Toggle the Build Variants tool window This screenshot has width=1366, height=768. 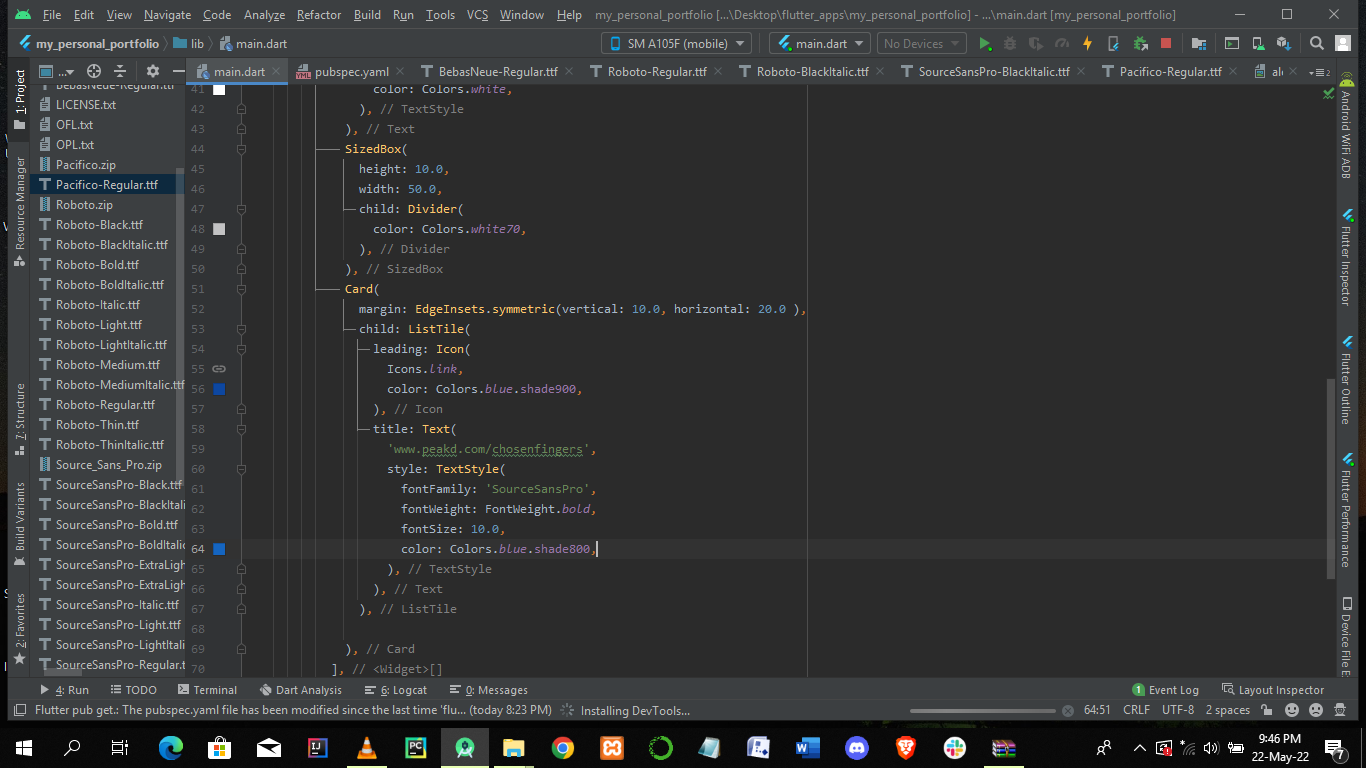coord(20,525)
